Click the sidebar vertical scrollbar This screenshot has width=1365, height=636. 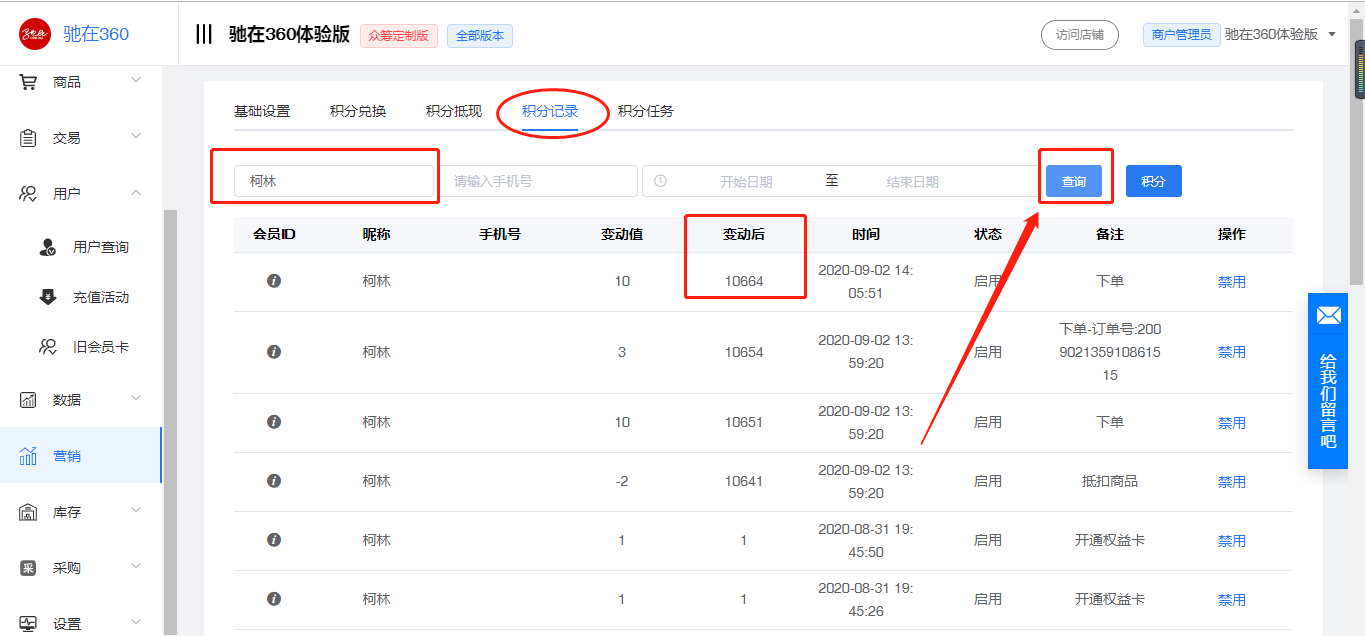170,422
